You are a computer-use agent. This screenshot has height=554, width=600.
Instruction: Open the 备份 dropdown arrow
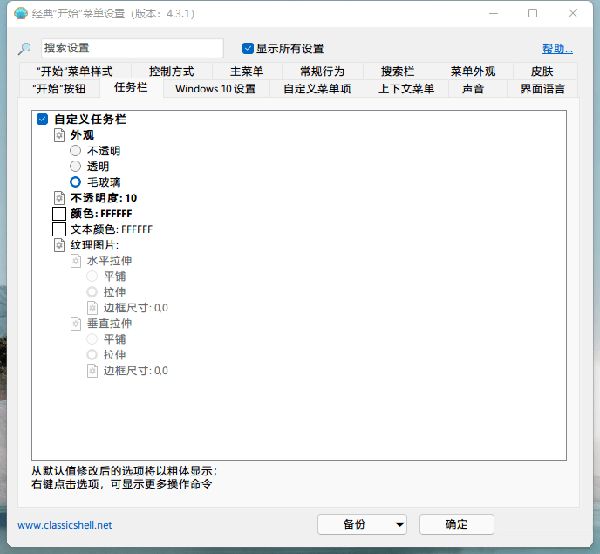400,524
